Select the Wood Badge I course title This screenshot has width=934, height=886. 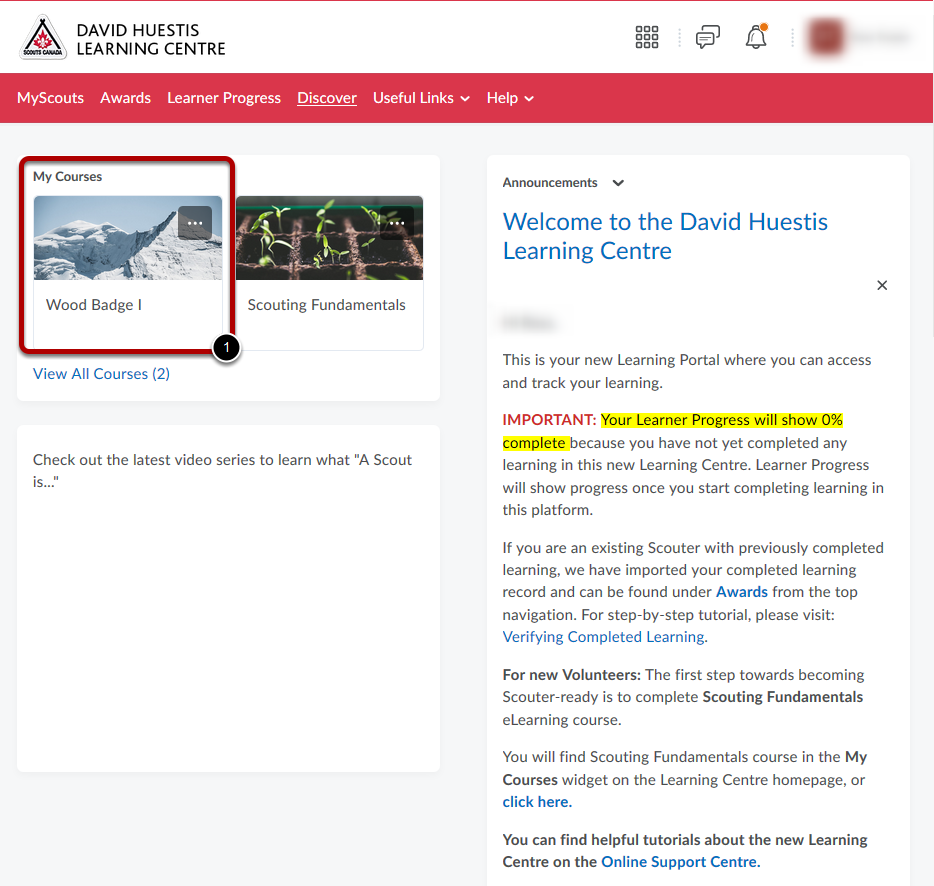[x=94, y=305]
